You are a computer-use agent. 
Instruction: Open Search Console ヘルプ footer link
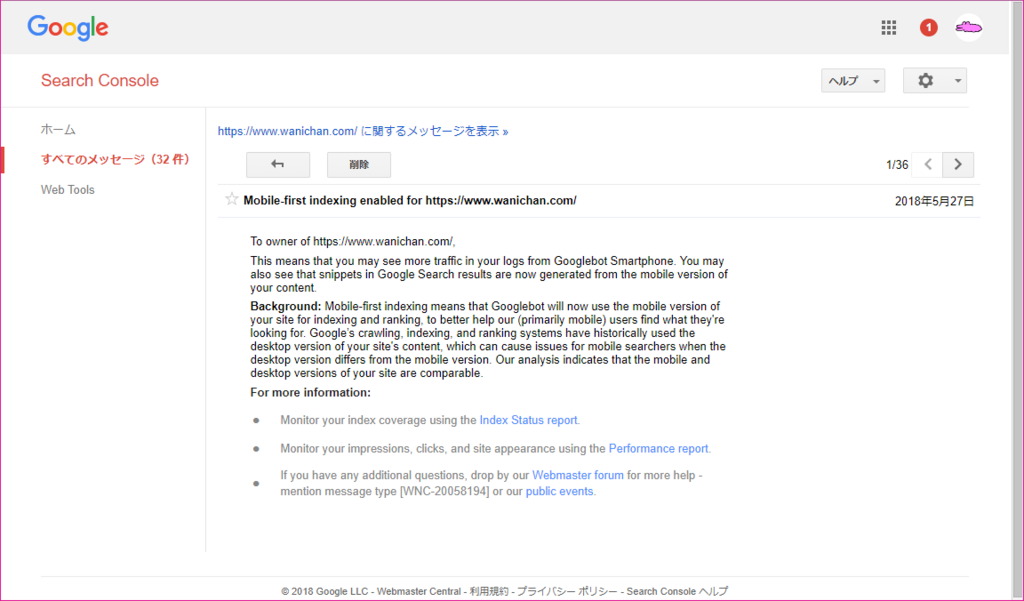[677, 591]
